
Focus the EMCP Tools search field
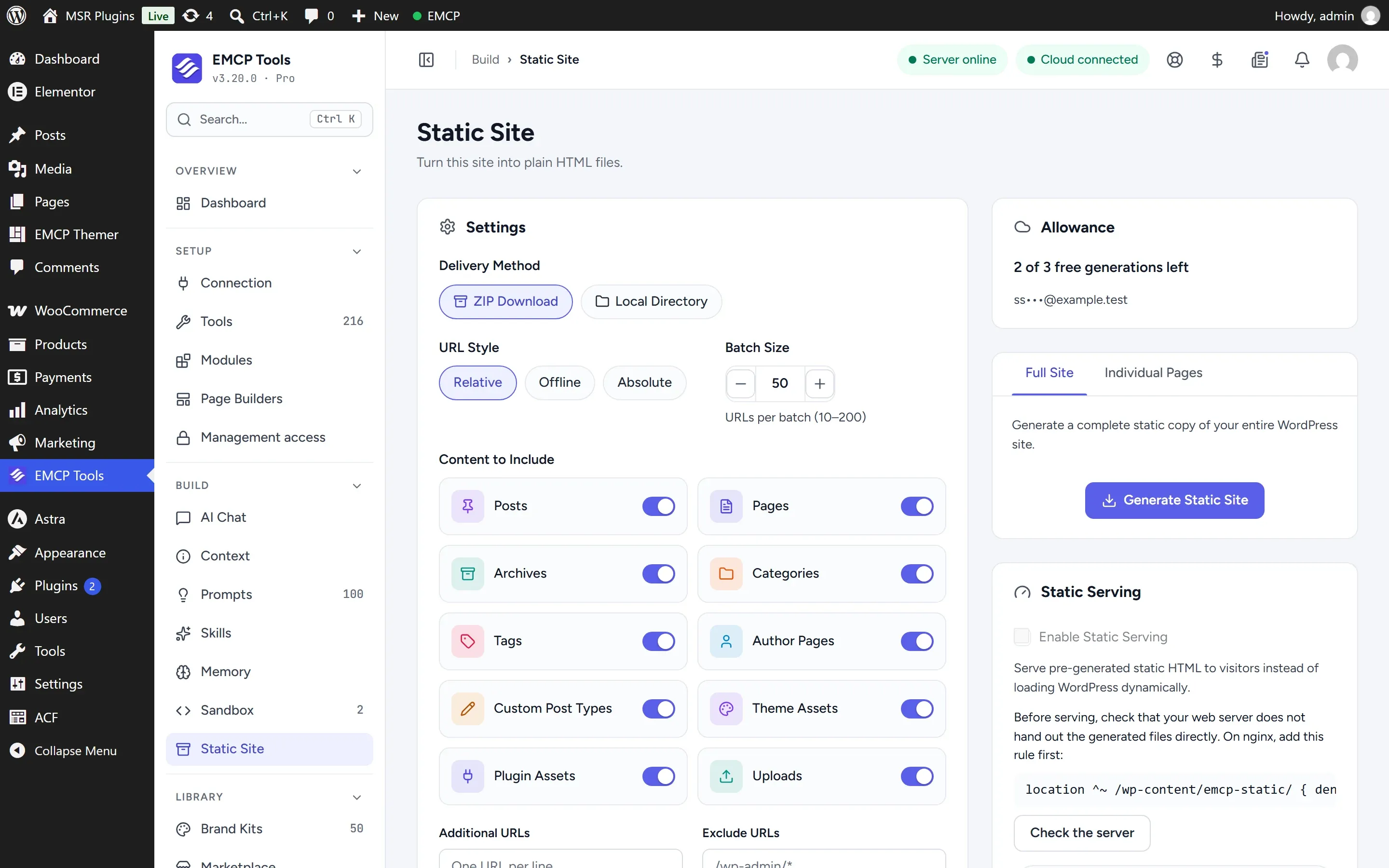pos(269,120)
